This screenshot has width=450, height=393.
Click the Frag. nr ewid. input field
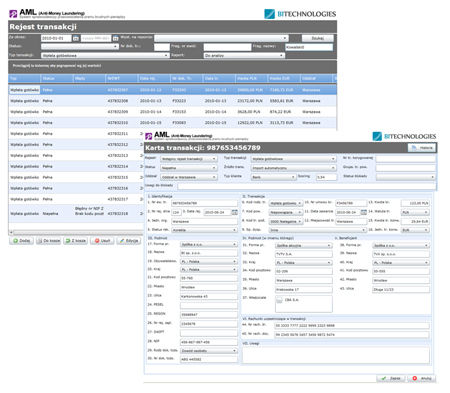pyautogui.click(x=227, y=47)
